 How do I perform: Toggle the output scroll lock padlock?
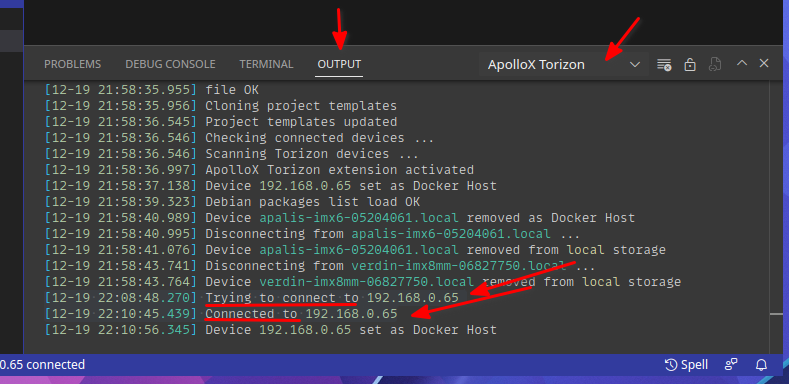690,64
